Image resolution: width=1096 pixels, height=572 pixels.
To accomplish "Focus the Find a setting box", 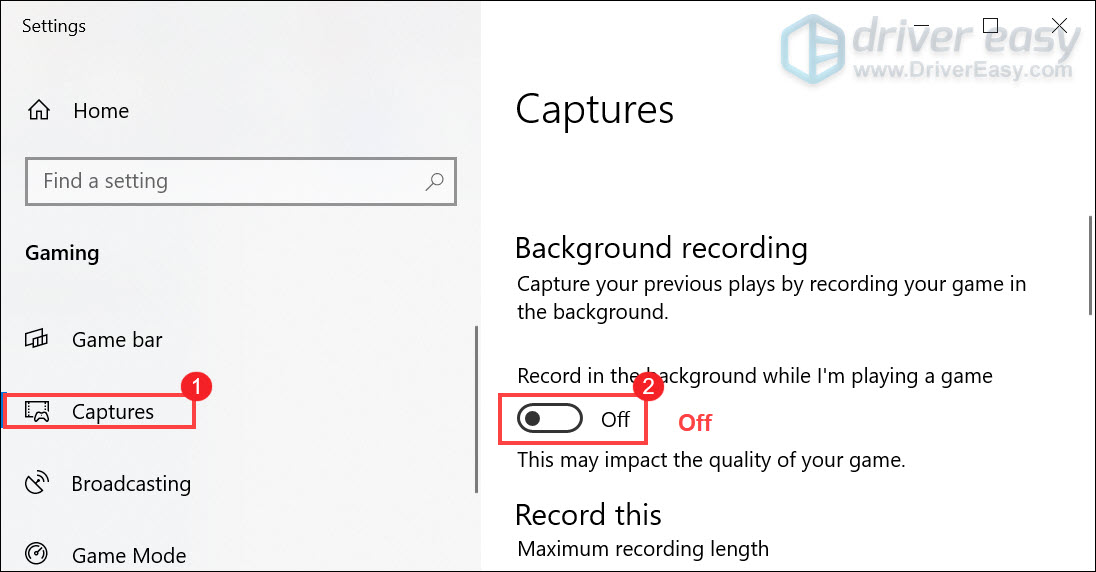I will pos(240,182).
